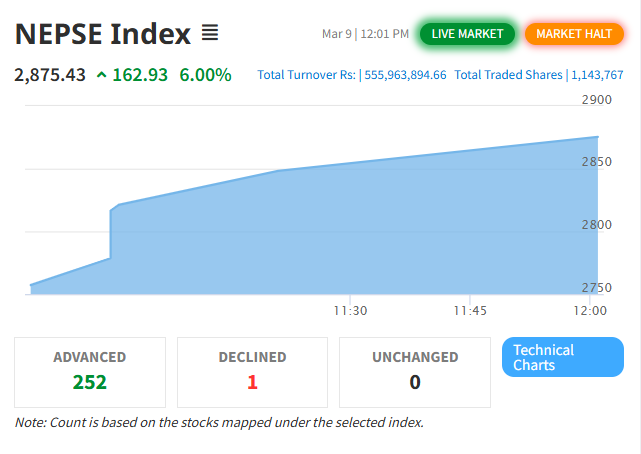The width and height of the screenshot is (641, 454).
Task: Click the 12:00 time axis label
Action: click(x=590, y=311)
